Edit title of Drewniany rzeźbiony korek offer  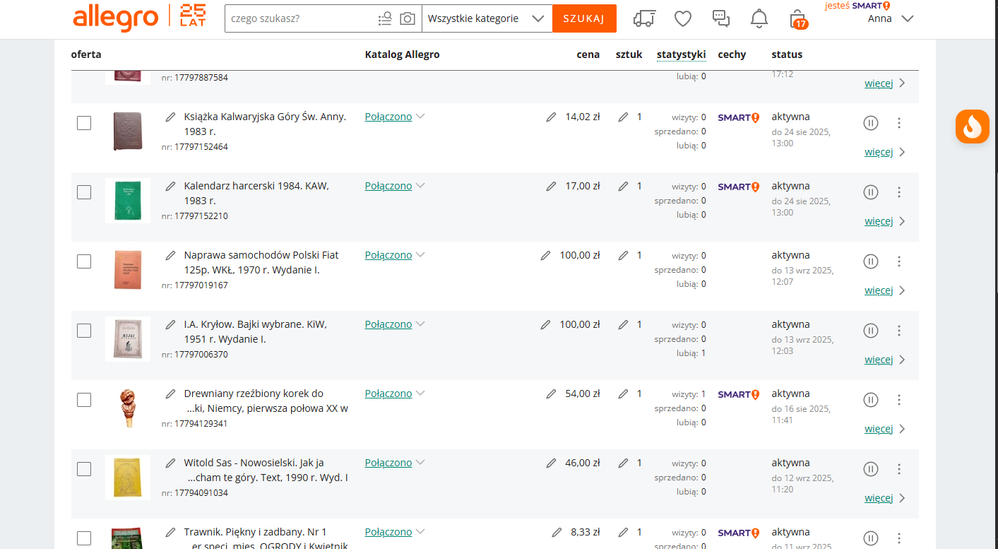tap(170, 394)
